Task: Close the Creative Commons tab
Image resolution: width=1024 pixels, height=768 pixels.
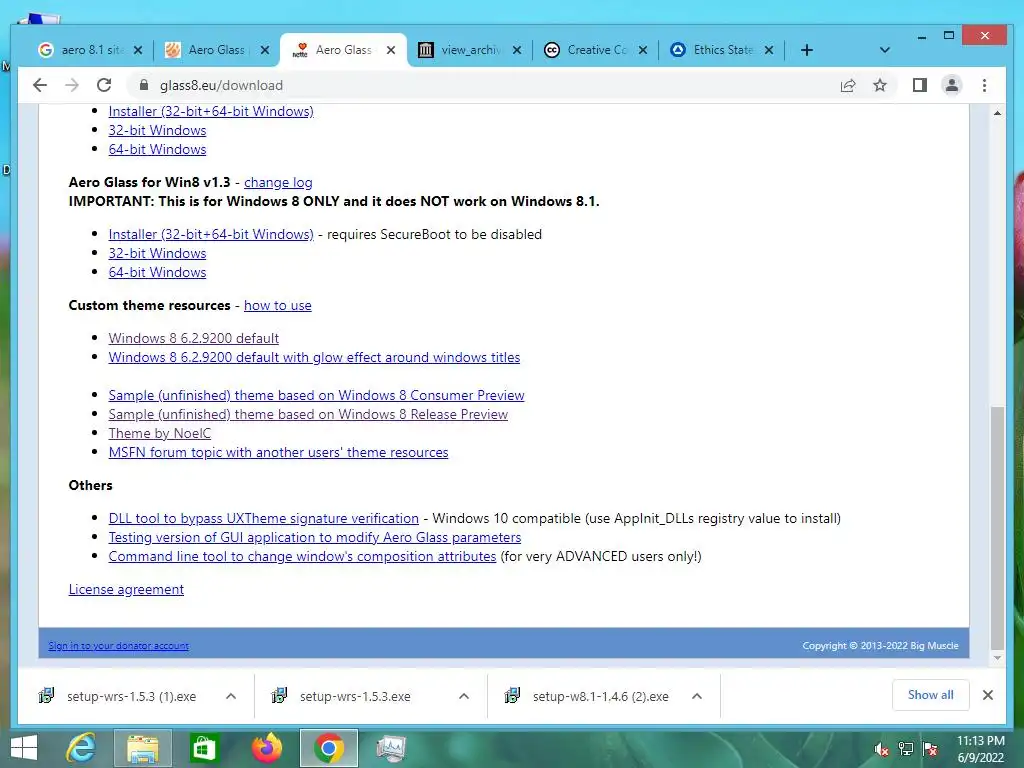Action: pos(643,50)
